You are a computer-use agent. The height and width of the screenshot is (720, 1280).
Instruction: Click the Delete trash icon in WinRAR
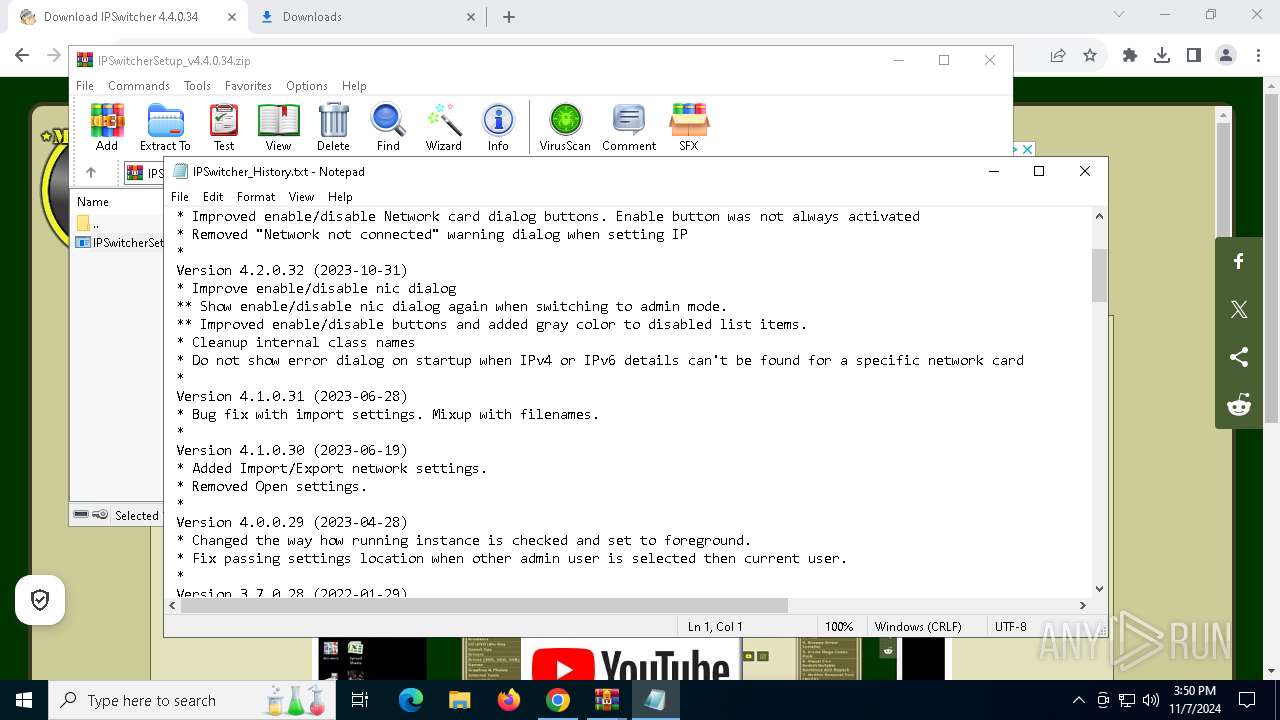334,127
